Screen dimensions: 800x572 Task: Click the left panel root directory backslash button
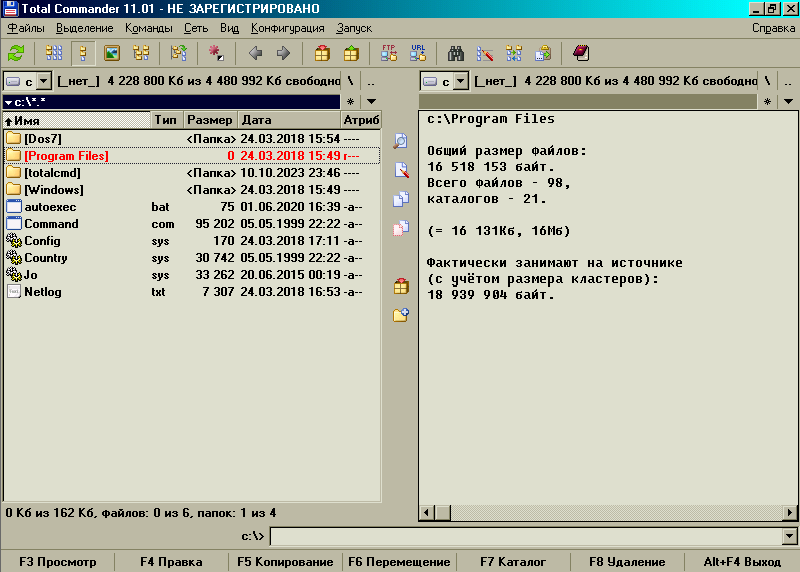[351, 81]
